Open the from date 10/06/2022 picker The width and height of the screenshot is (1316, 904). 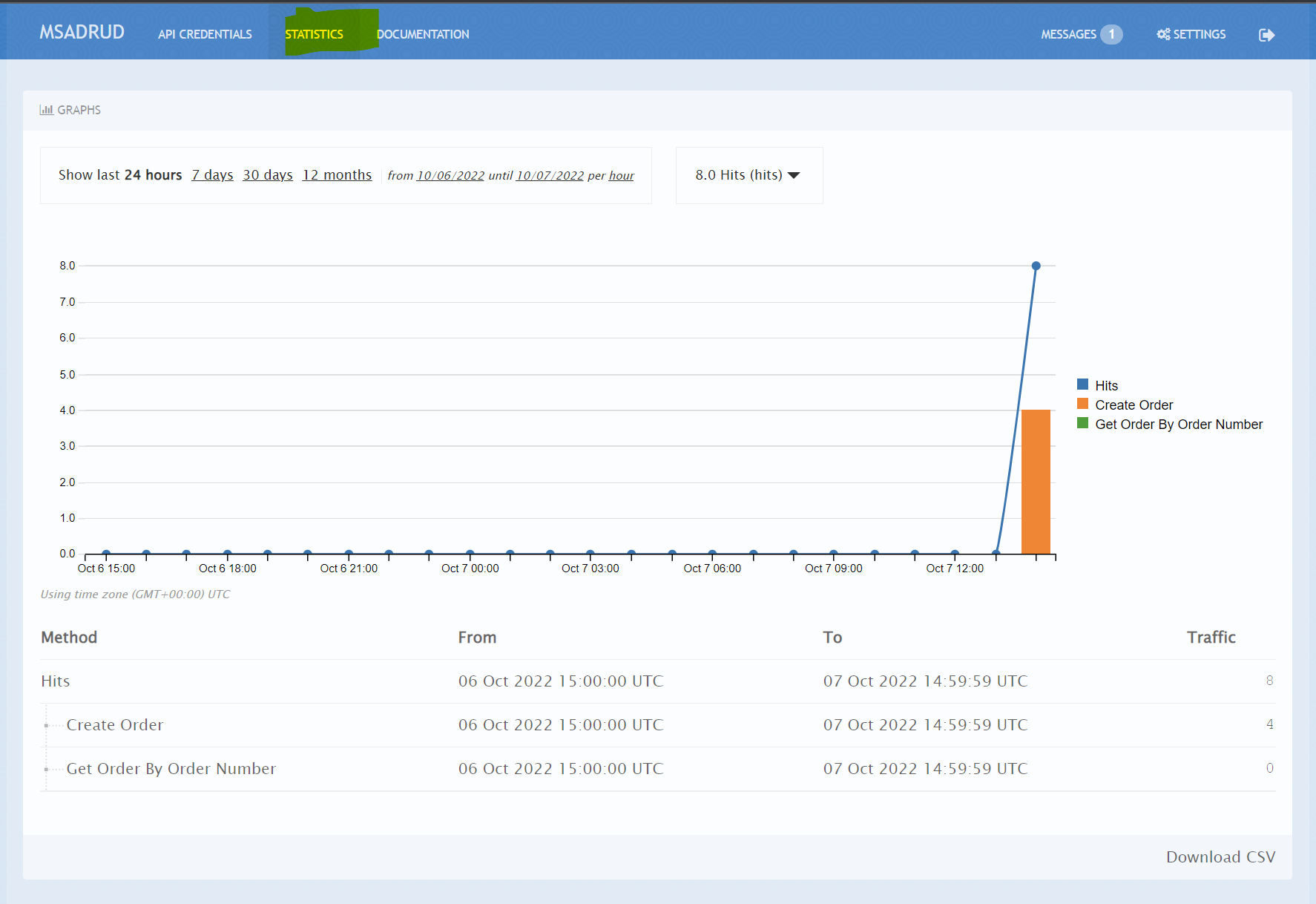click(450, 176)
